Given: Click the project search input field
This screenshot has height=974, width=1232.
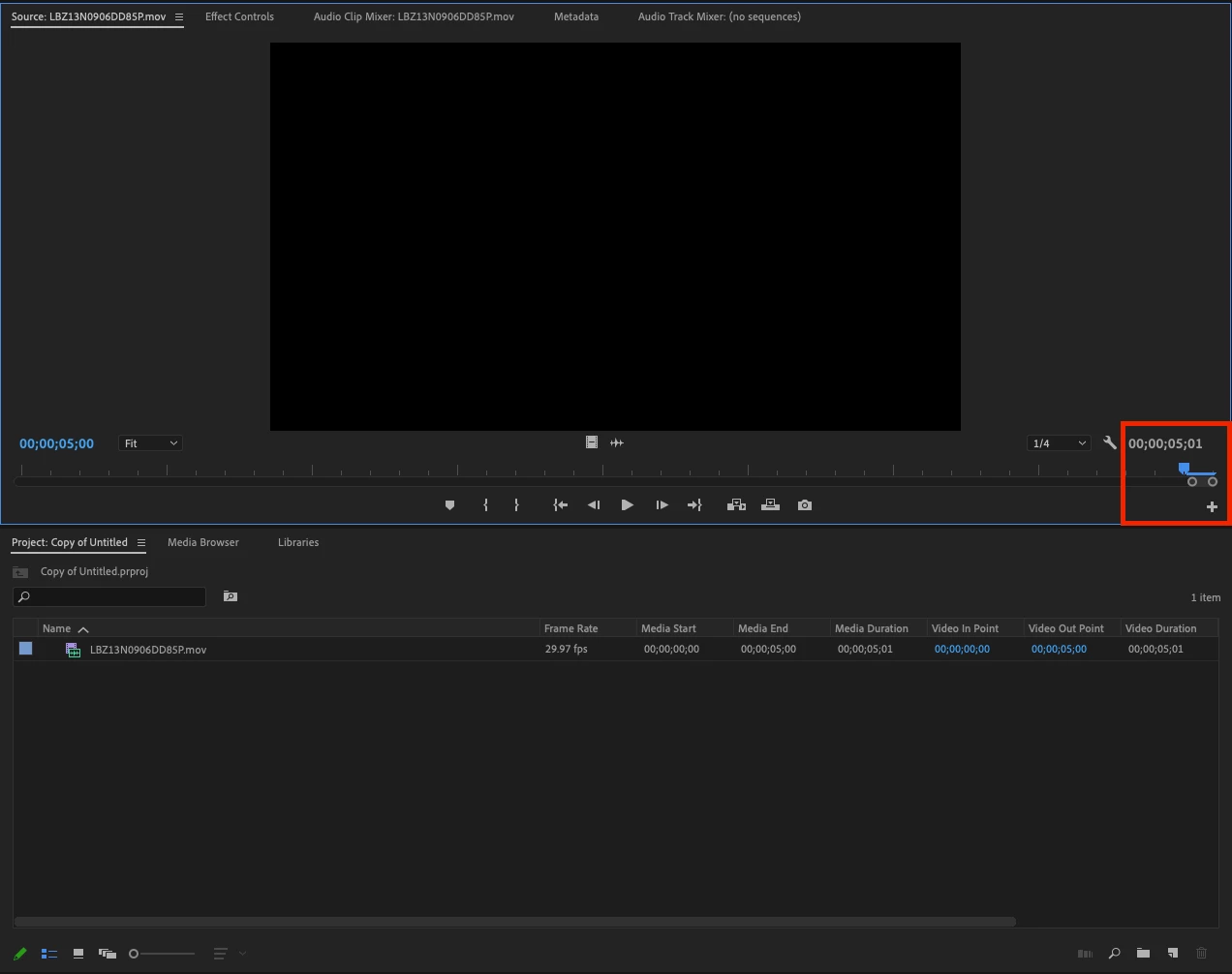Looking at the screenshot, I should (x=109, y=596).
